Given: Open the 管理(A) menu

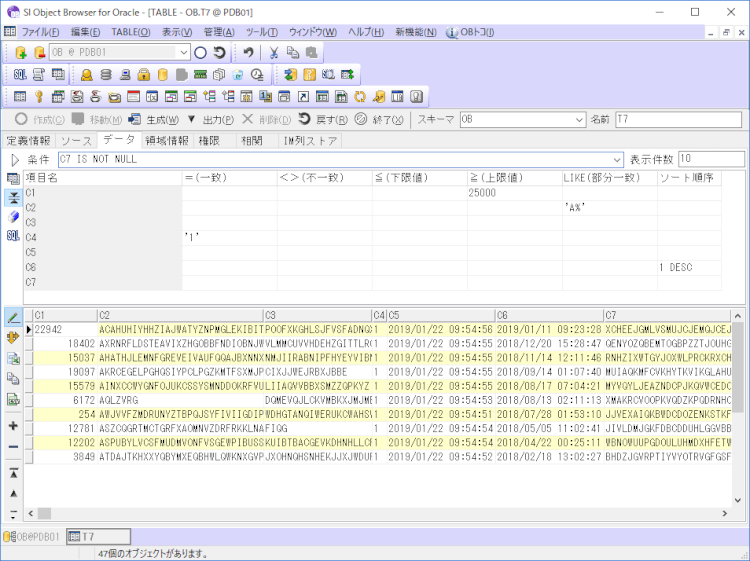Looking at the screenshot, I should coord(218,32).
